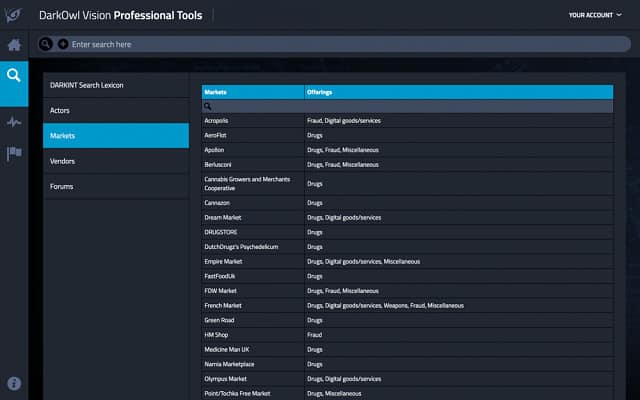Select the Berlusconi market row
The image size is (640, 400).
point(407,165)
